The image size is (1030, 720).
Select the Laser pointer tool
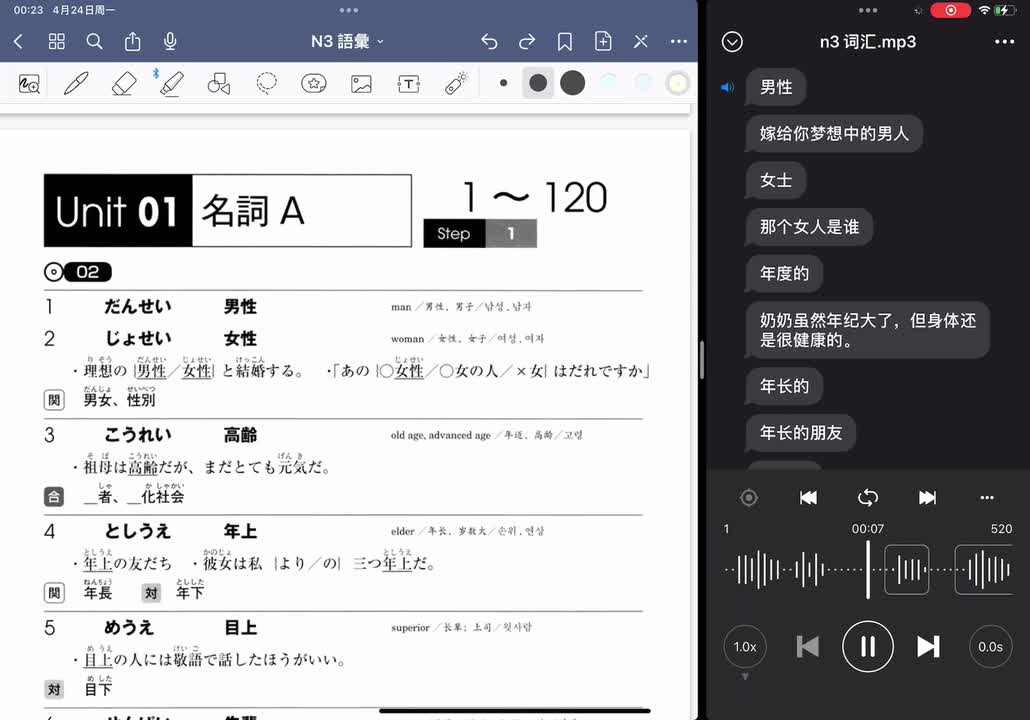coord(456,83)
